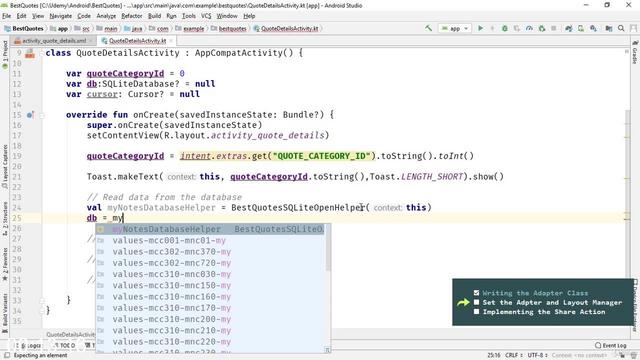Open the Event Log panel
This screenshot has height=360, width=640.
[611, 345]
